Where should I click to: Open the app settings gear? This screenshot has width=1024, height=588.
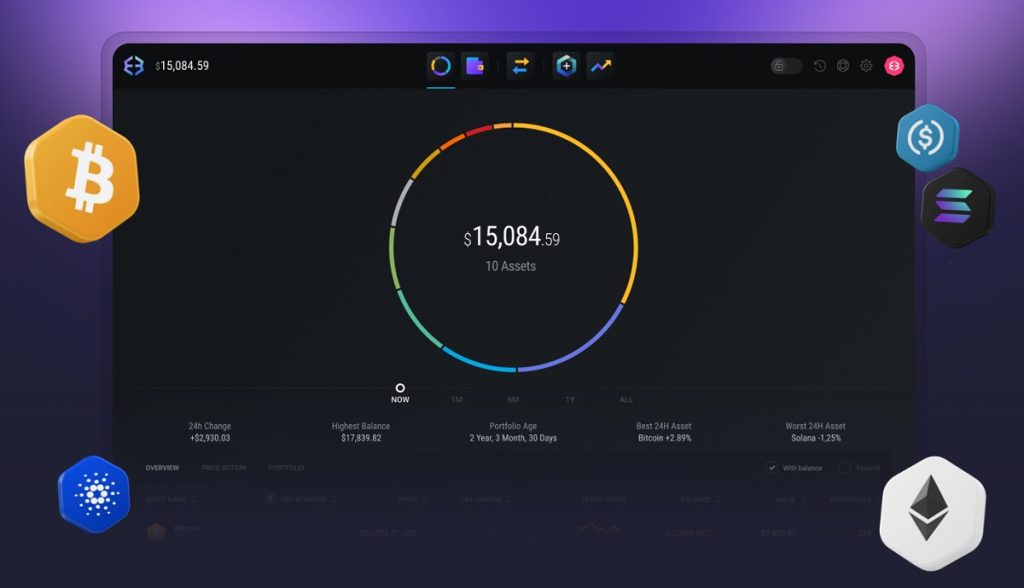click(x=866, y=65)
